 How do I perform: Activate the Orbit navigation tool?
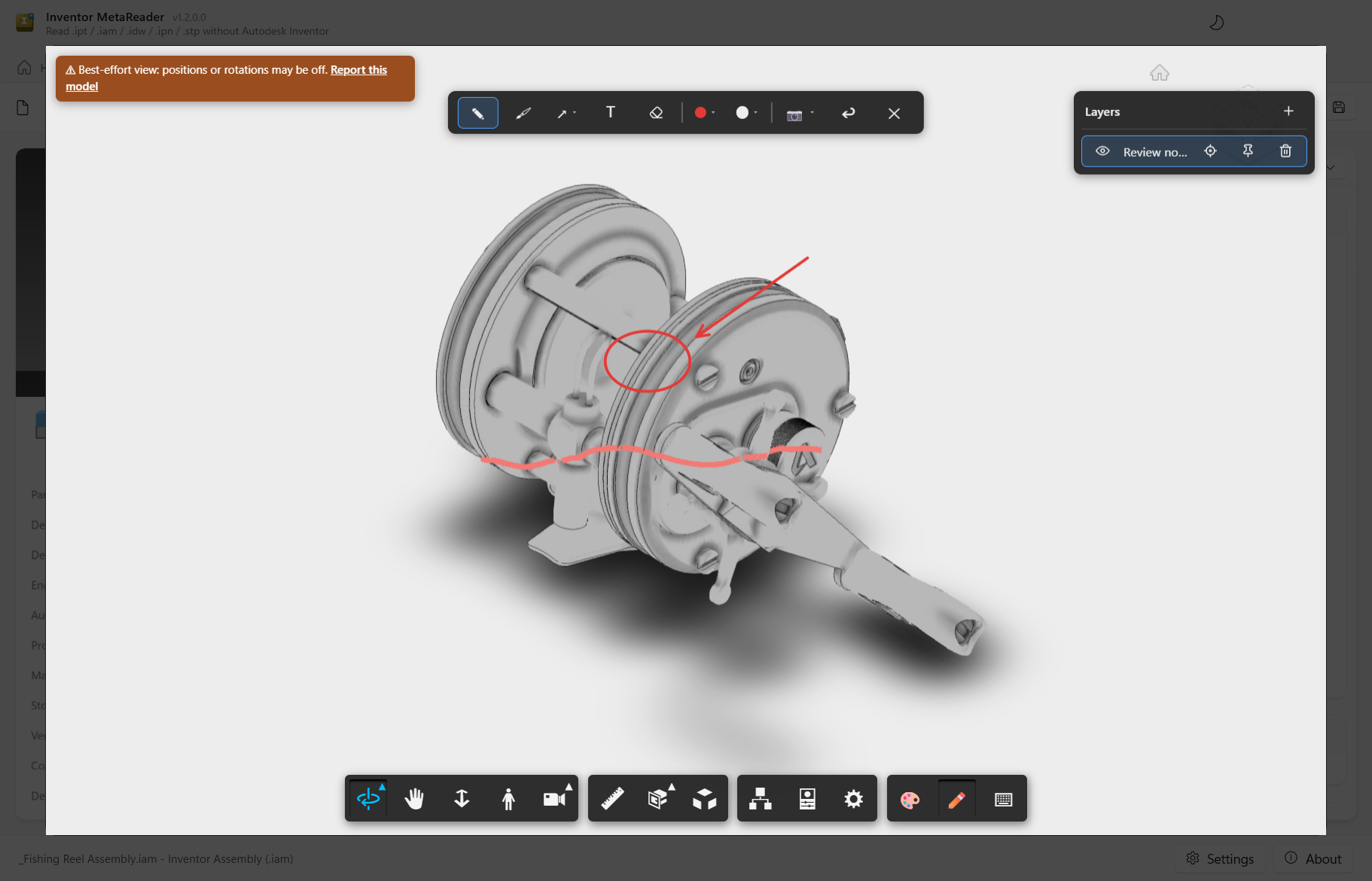point(368,798)
